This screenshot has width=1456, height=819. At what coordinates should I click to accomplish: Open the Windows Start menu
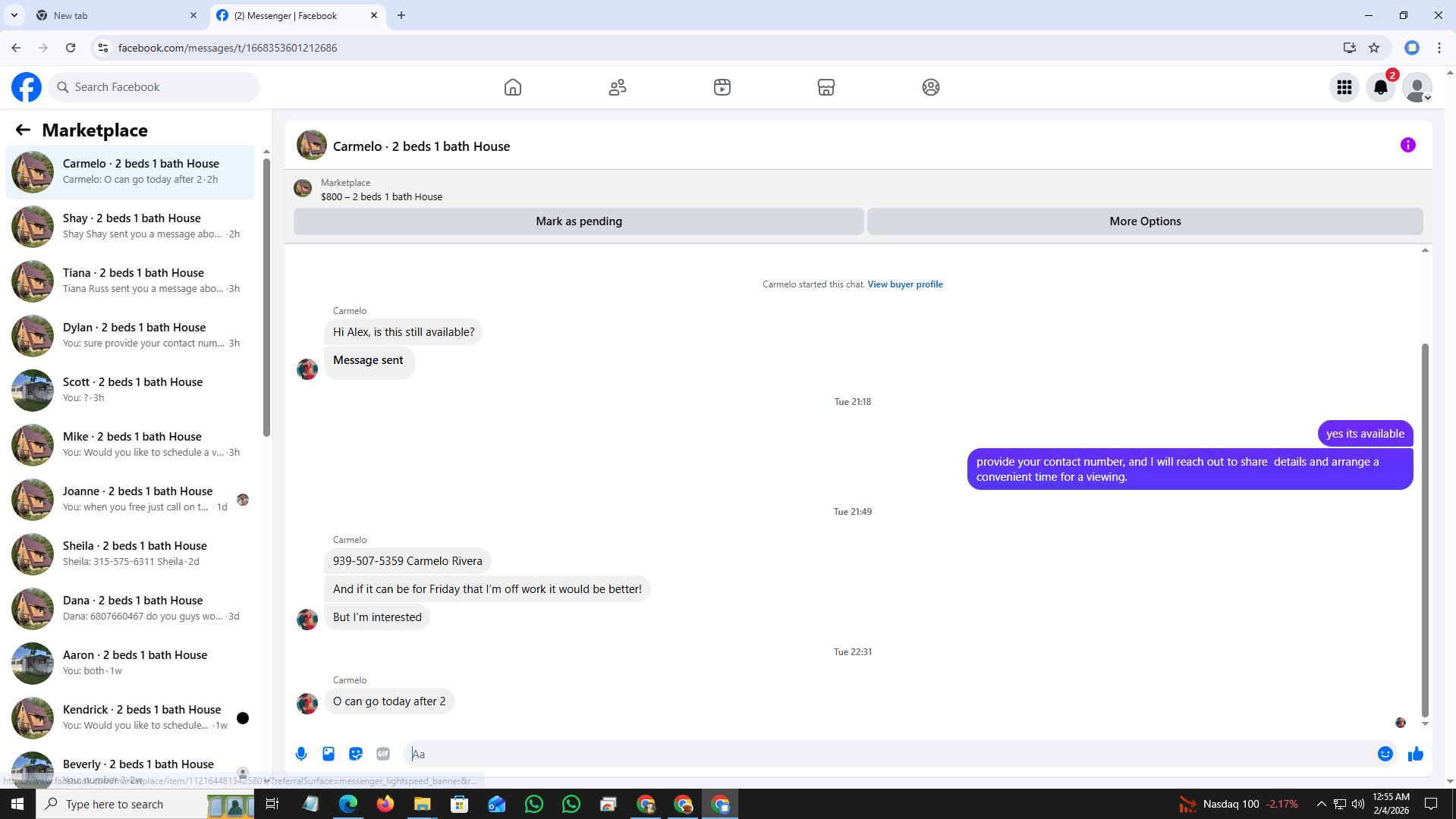[x=17, y=804]
